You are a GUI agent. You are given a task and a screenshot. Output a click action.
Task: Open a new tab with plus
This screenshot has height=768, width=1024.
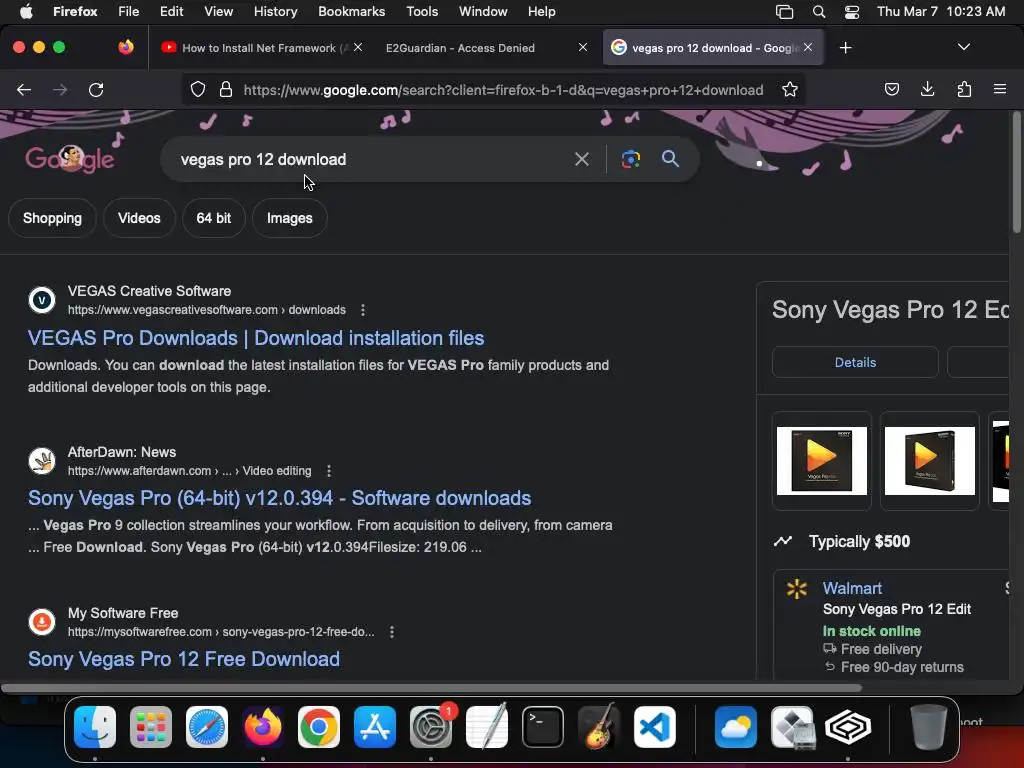(x=846, y=48)
